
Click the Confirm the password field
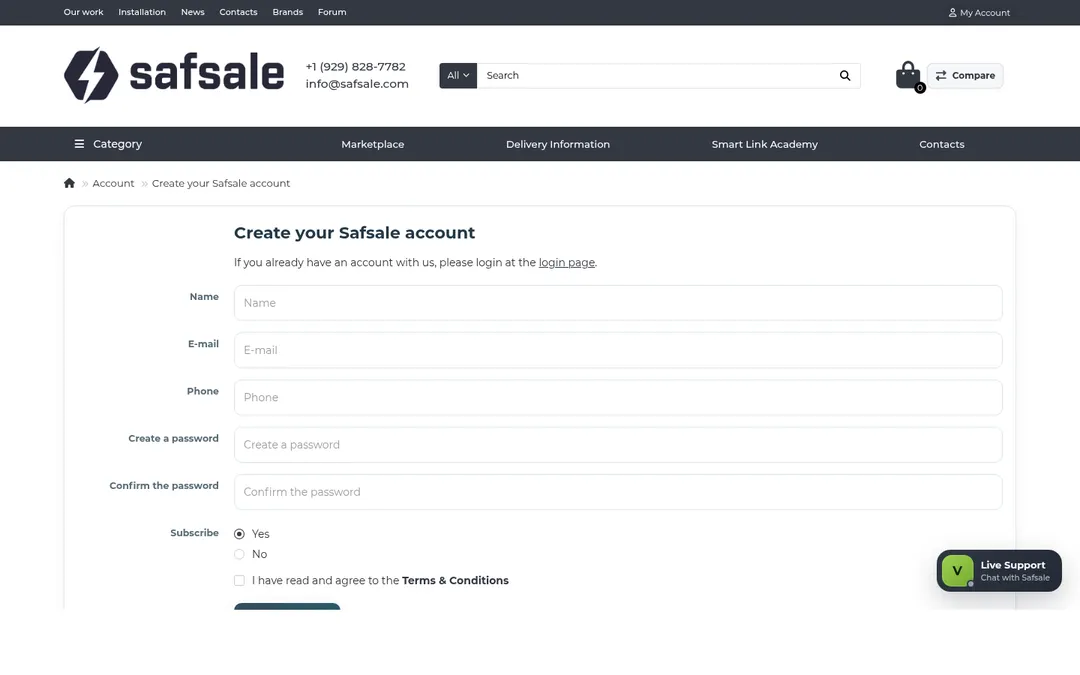tap(618, 492)
